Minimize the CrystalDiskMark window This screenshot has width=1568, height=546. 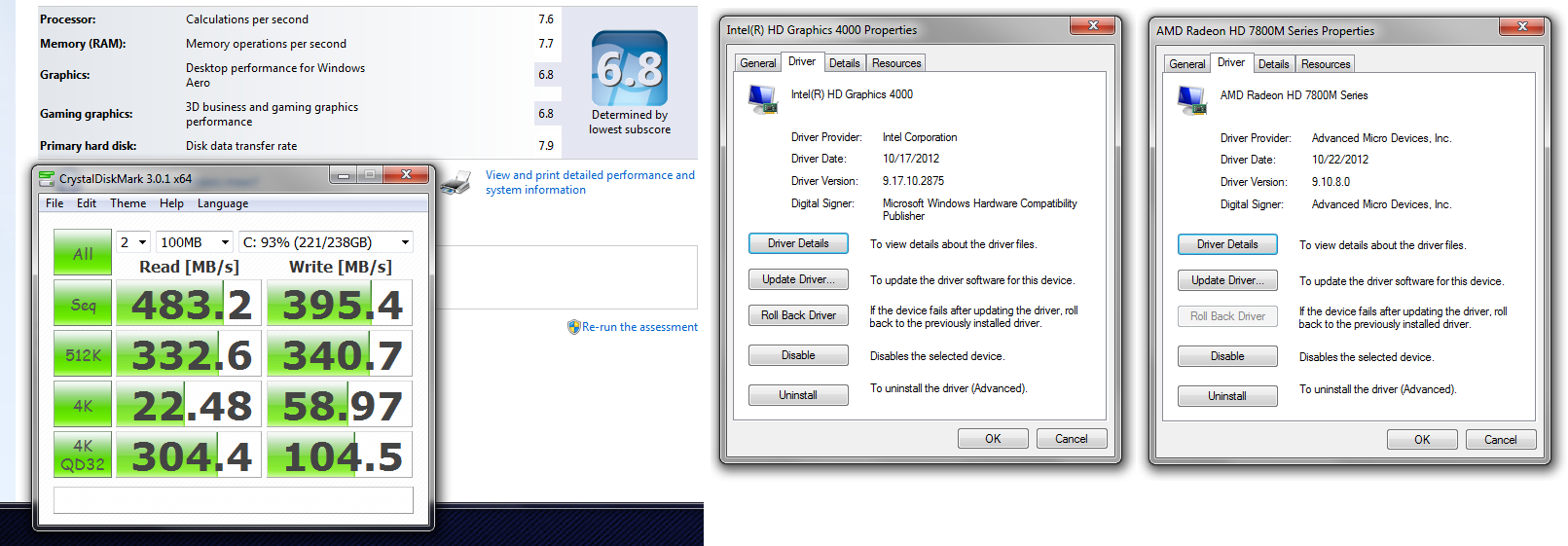343,175
